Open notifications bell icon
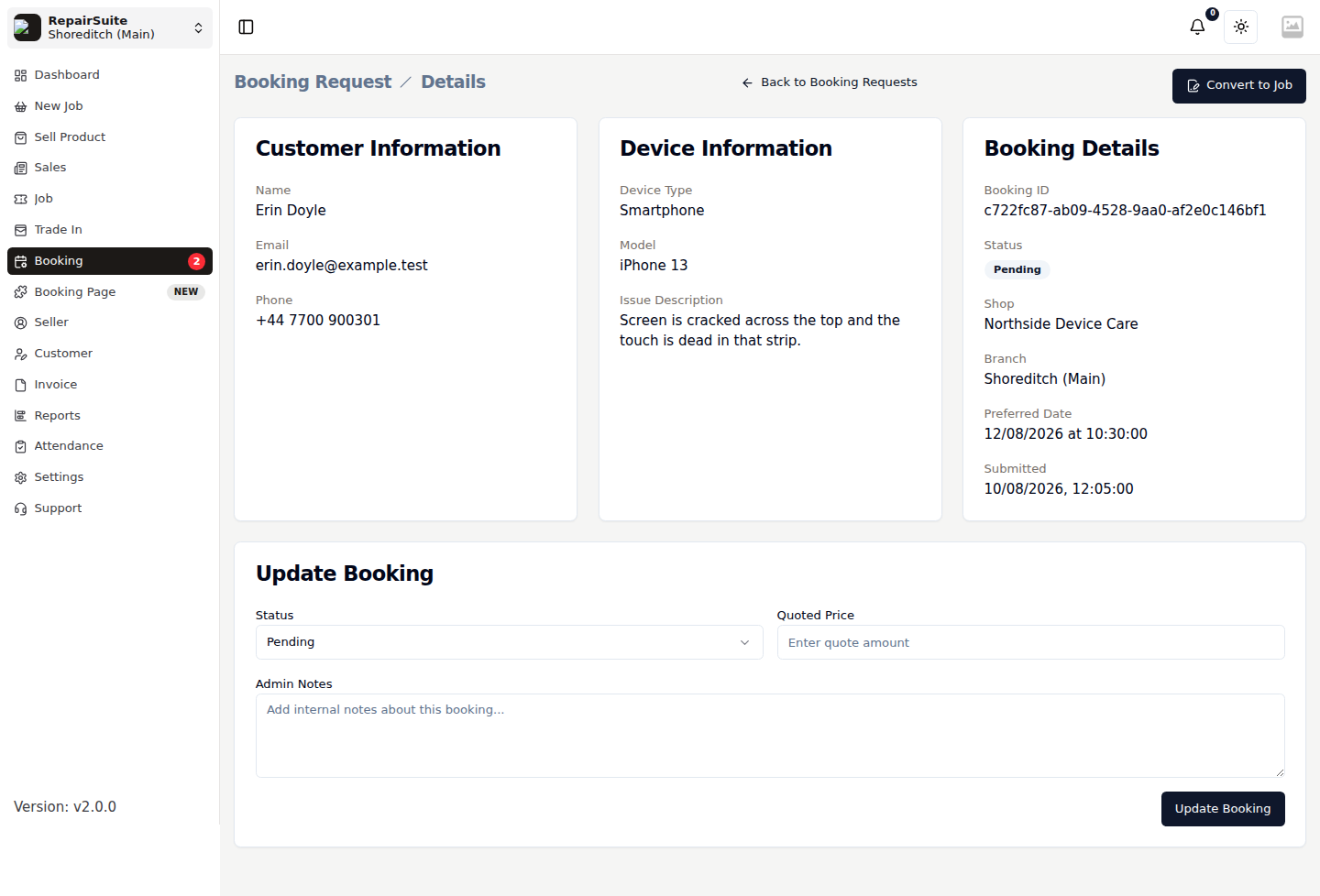 point(1197,27)
